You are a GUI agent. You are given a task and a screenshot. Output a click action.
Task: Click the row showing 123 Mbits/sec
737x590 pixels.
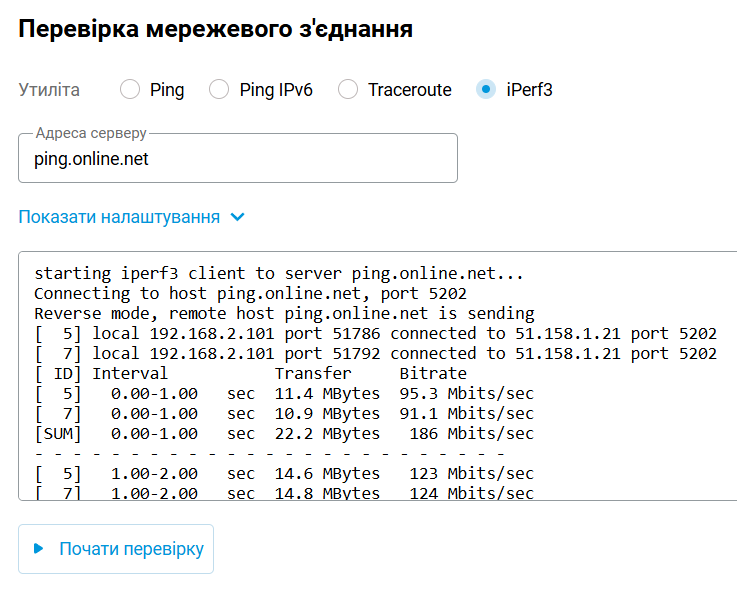284,474
